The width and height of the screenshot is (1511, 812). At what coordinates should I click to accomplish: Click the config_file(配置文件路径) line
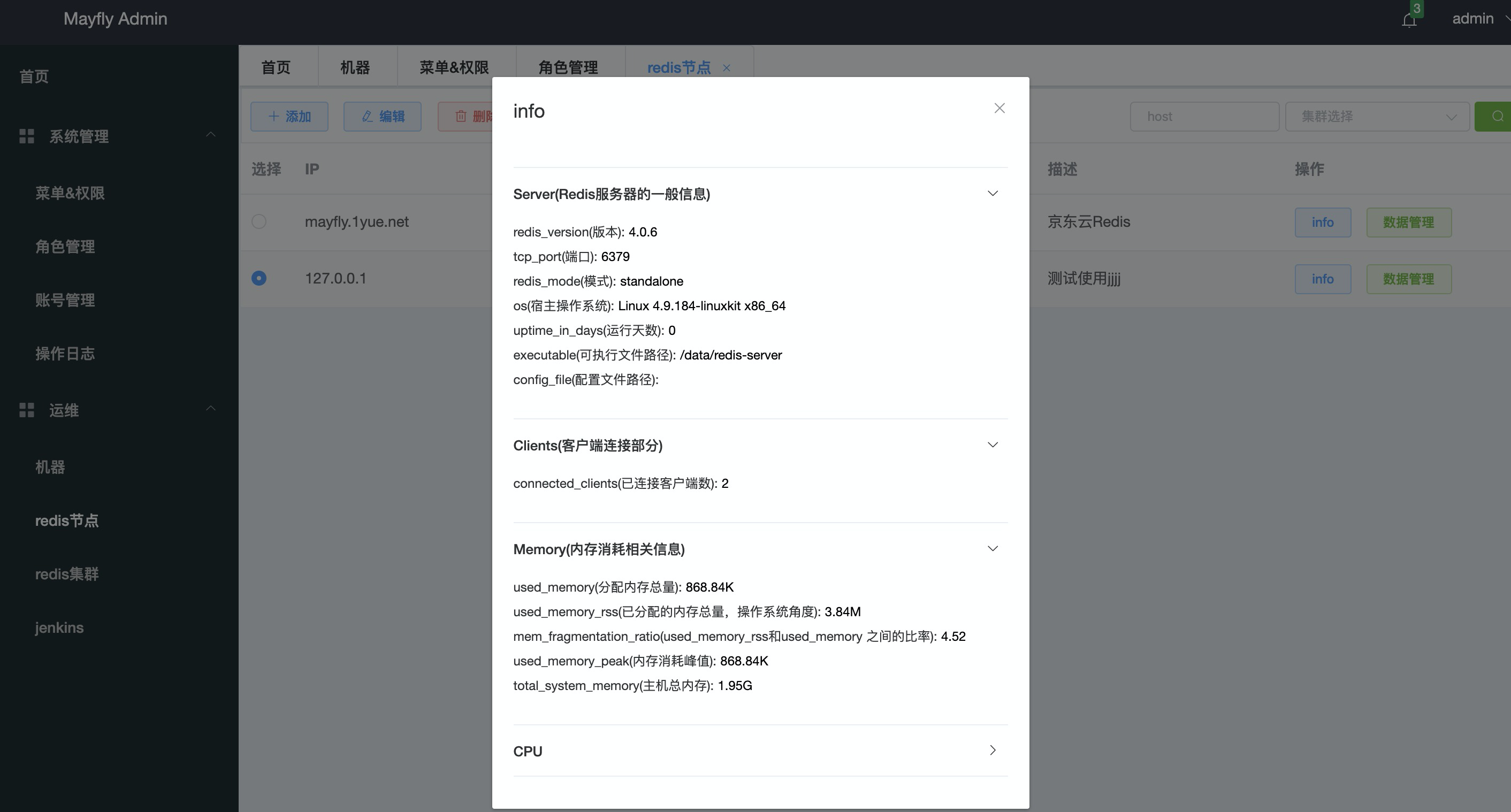[x=586, y=379]
